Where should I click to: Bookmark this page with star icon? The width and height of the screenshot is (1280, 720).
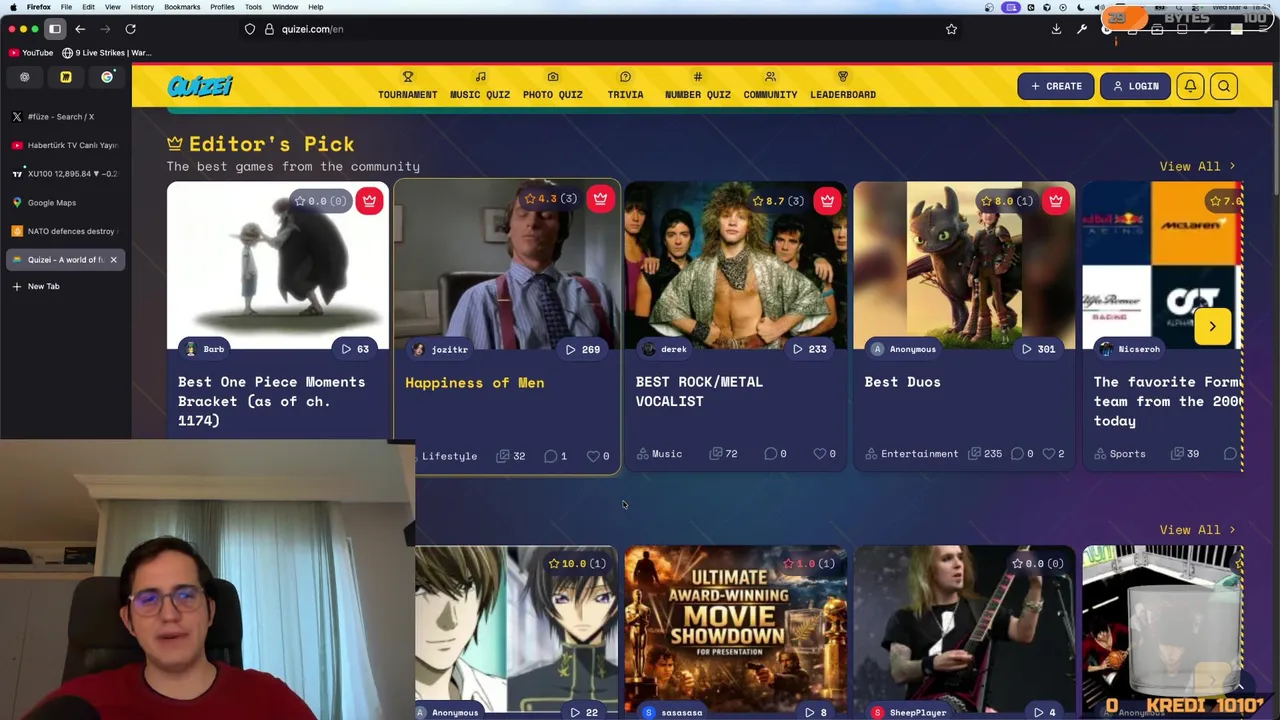tap(951, 29)
